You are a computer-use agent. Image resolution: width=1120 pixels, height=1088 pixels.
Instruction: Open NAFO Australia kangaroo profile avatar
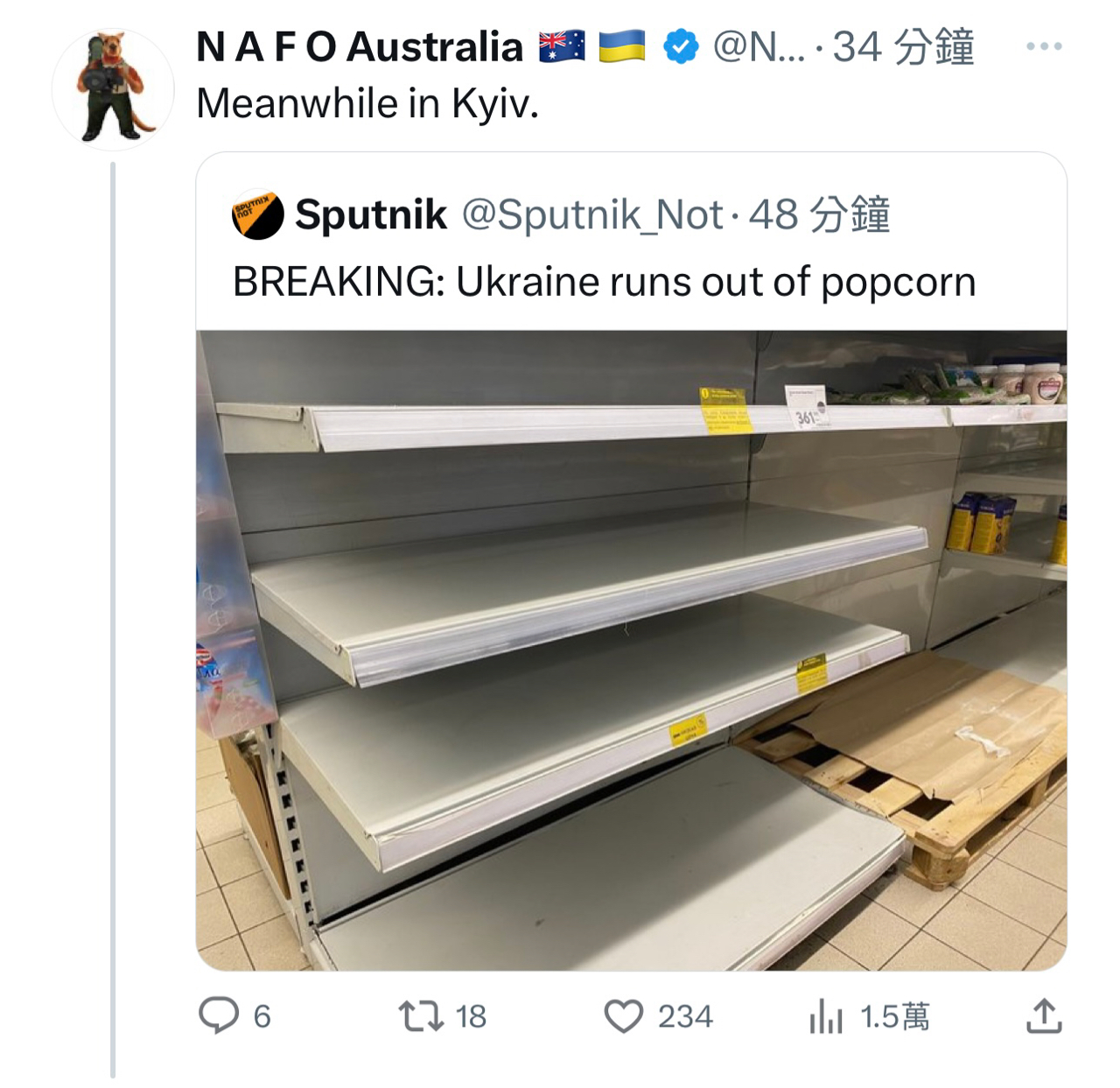pyautogui.click(x=113, y=89)
